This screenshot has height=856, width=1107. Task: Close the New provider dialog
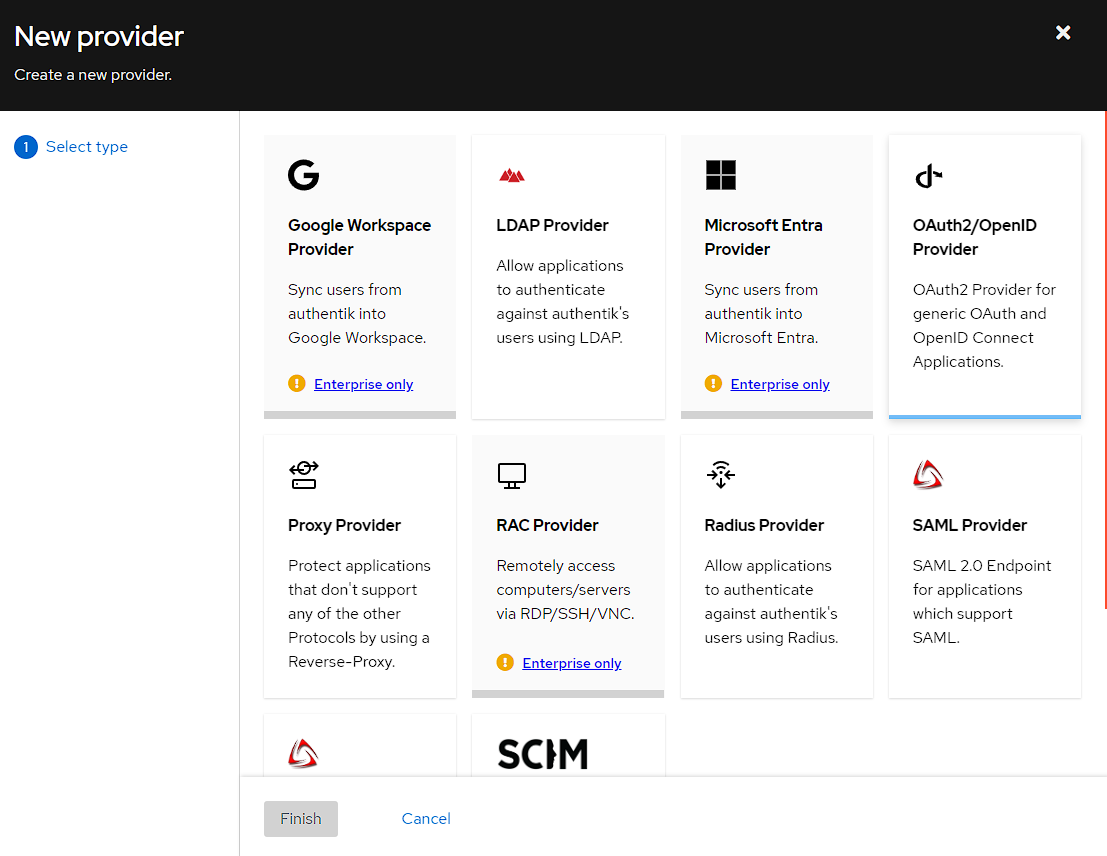1063,33
